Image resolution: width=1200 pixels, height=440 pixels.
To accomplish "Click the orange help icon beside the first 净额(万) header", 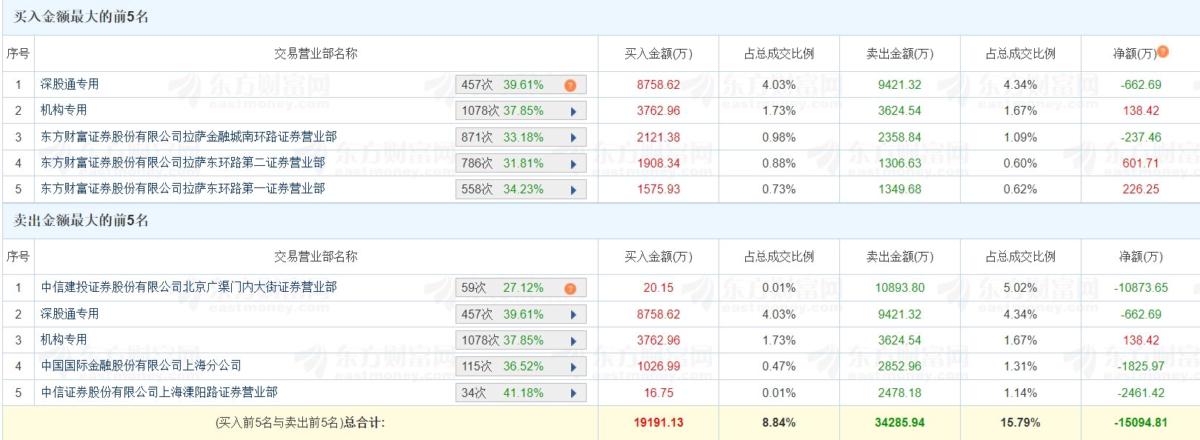I will 1163,52.
